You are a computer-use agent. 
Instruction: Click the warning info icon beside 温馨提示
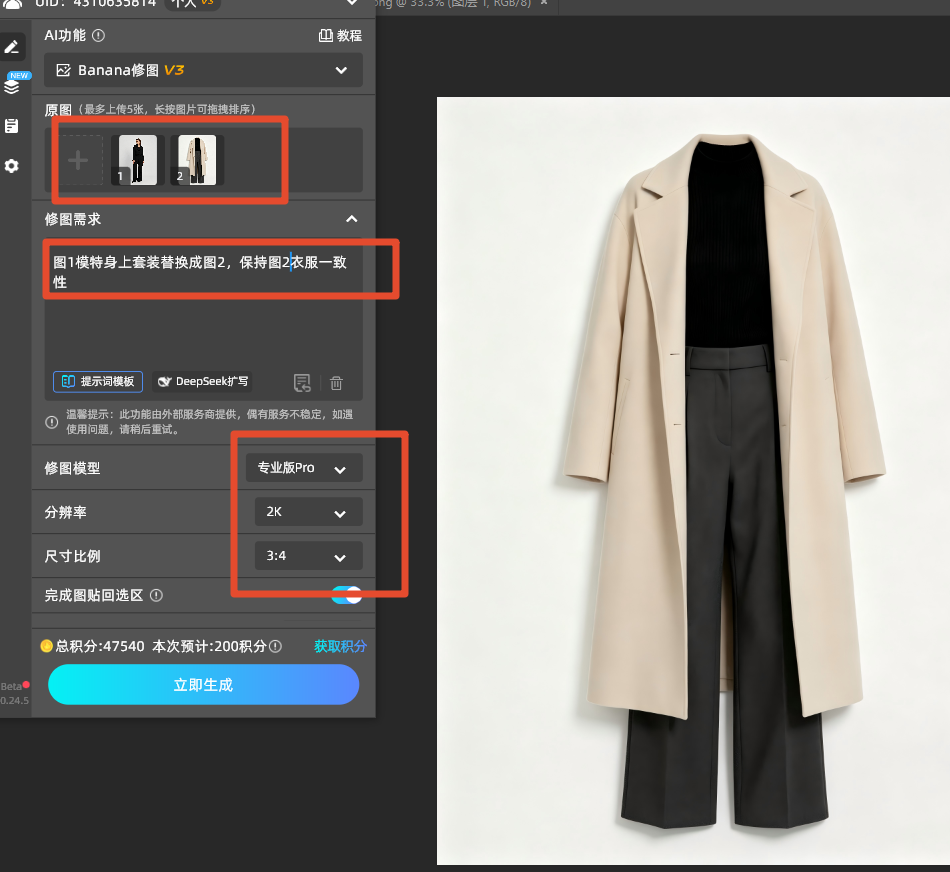[52, 422]
